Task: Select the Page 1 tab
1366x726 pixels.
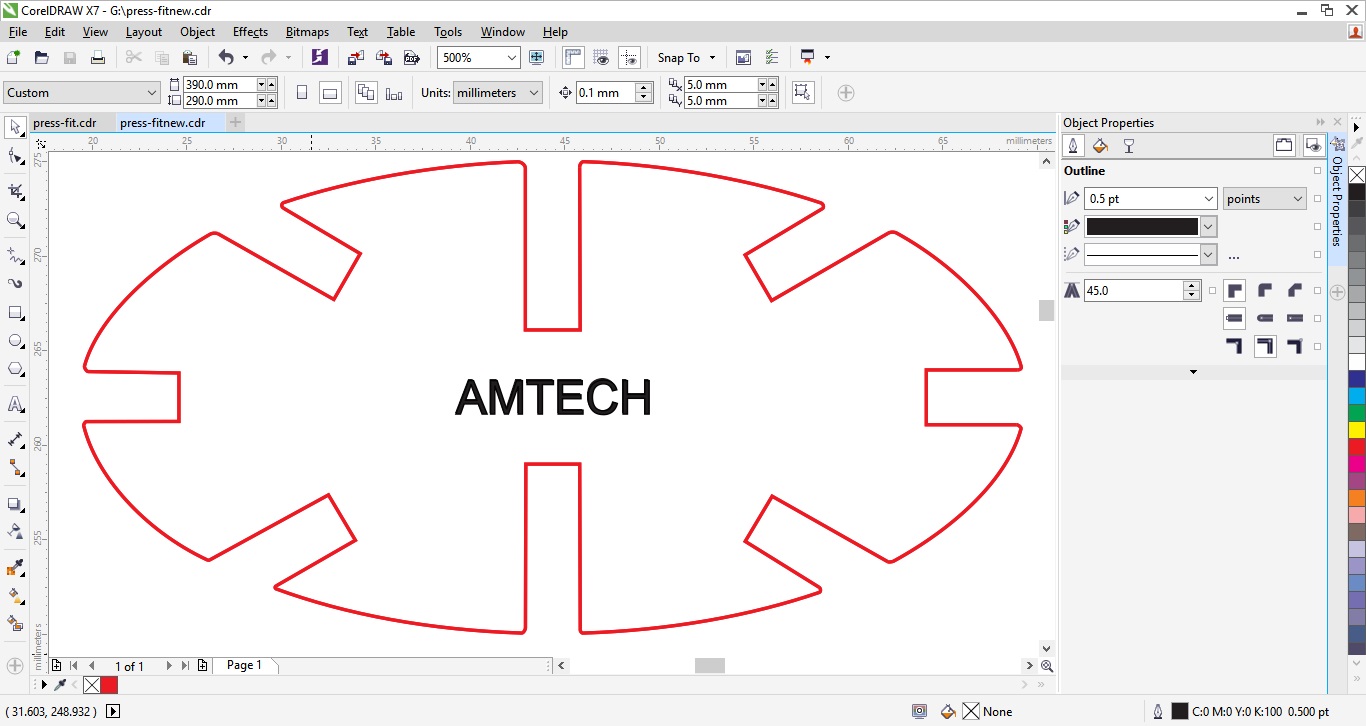Action: [x=244, y=665]
